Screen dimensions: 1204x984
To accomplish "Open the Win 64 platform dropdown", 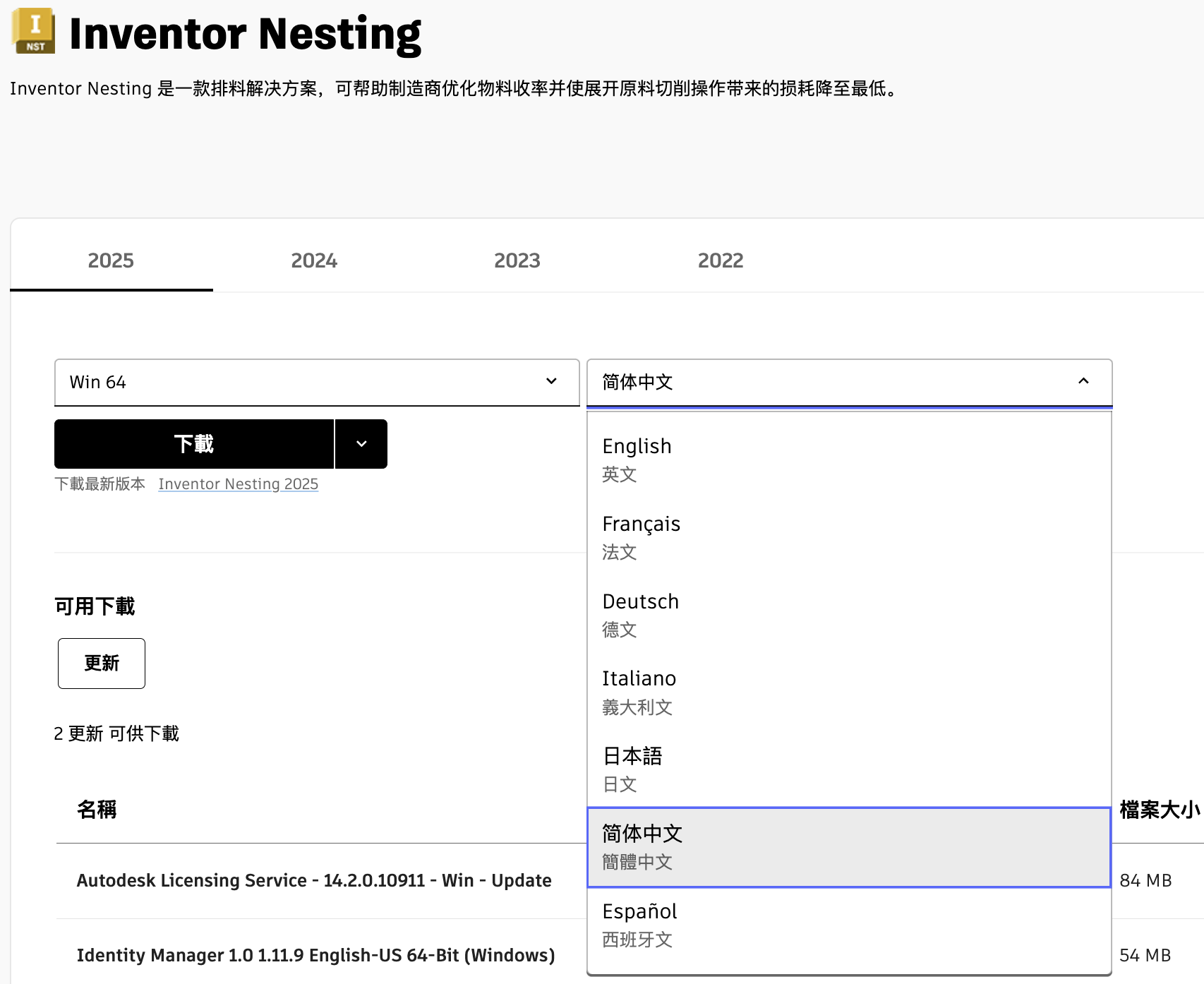I will click(316, 382).
